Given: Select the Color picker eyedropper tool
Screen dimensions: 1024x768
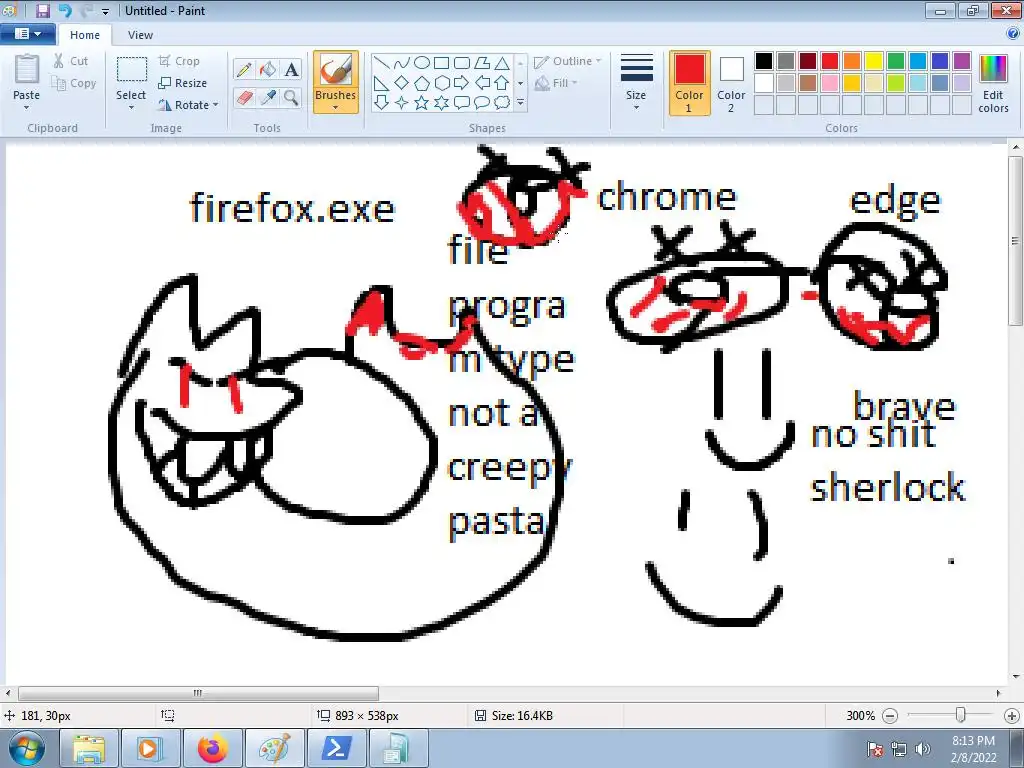Looking at the screenshot, I should pyautogui.click(x=268, y=98).
